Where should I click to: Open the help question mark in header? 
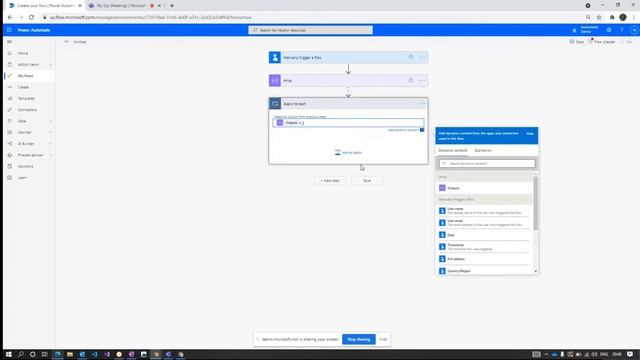622,30
